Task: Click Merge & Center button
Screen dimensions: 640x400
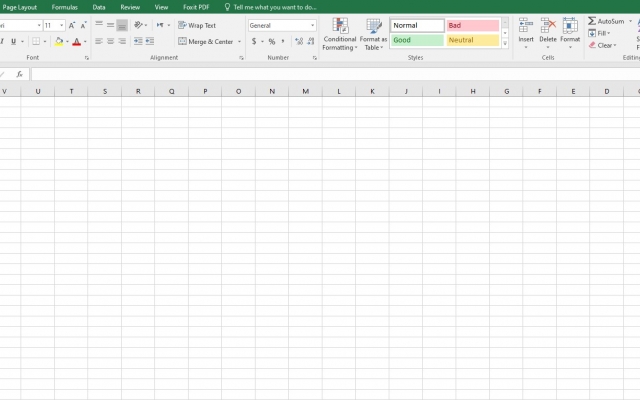Action: (x=206, y=42)
